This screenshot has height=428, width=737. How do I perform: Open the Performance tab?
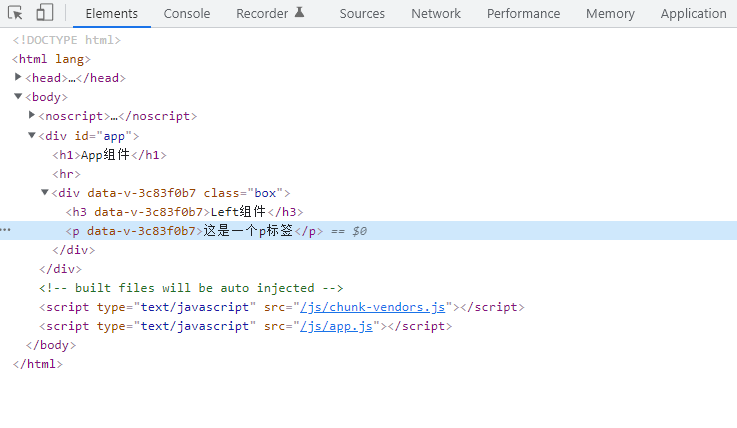click(x=523, y=14)
